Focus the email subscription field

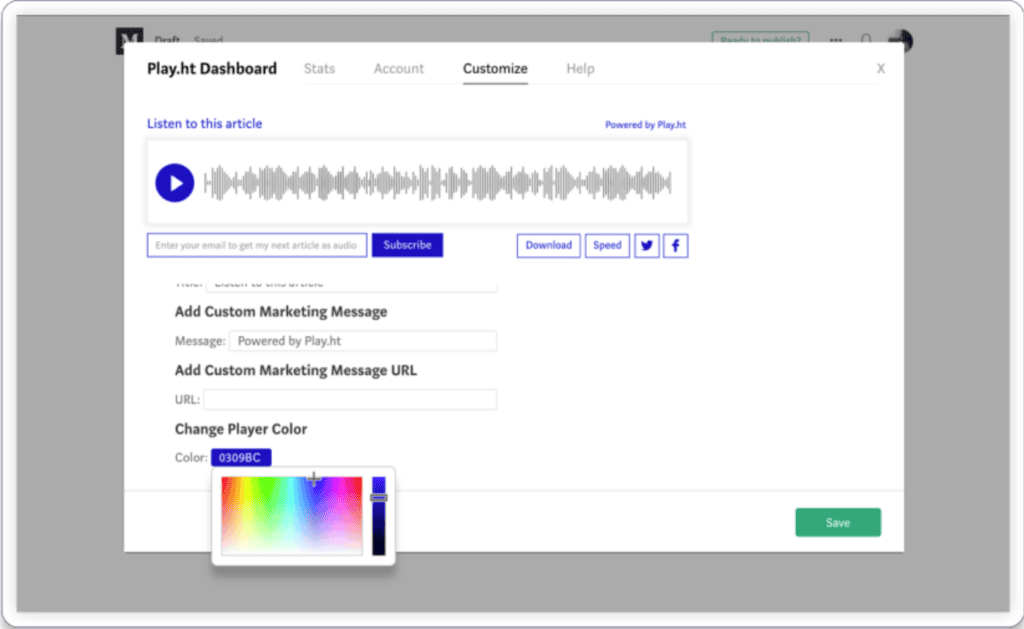[257, 245]
